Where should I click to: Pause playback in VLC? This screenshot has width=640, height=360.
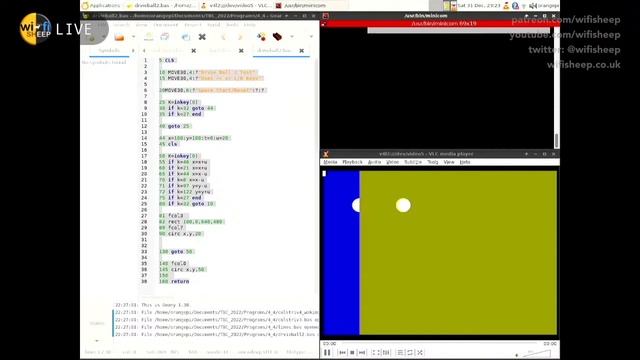click(327, 352)
